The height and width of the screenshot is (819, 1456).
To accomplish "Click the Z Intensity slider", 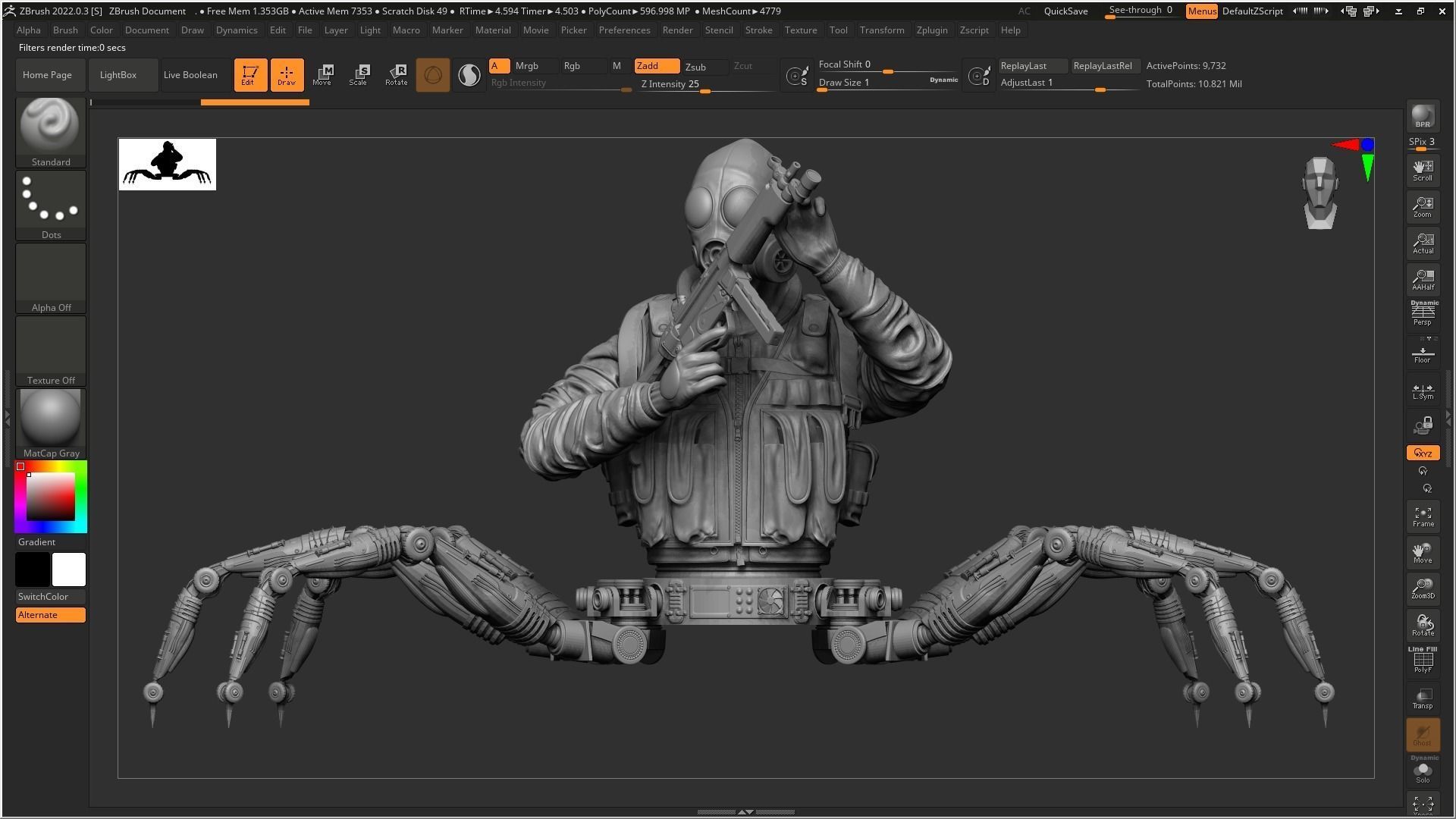I will coord(707,84).
